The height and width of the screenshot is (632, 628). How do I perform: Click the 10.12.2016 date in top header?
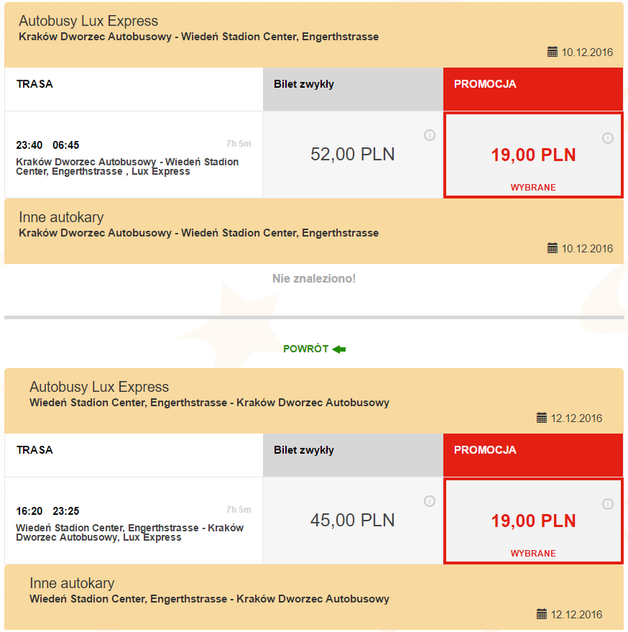[587, 52]
